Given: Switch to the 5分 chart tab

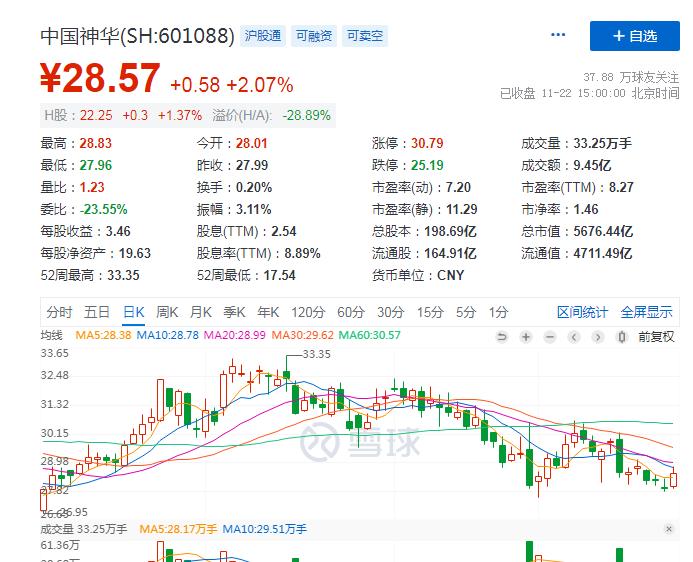Looking at the screenshot, I should pyautogui.click(x=466, y=312).
